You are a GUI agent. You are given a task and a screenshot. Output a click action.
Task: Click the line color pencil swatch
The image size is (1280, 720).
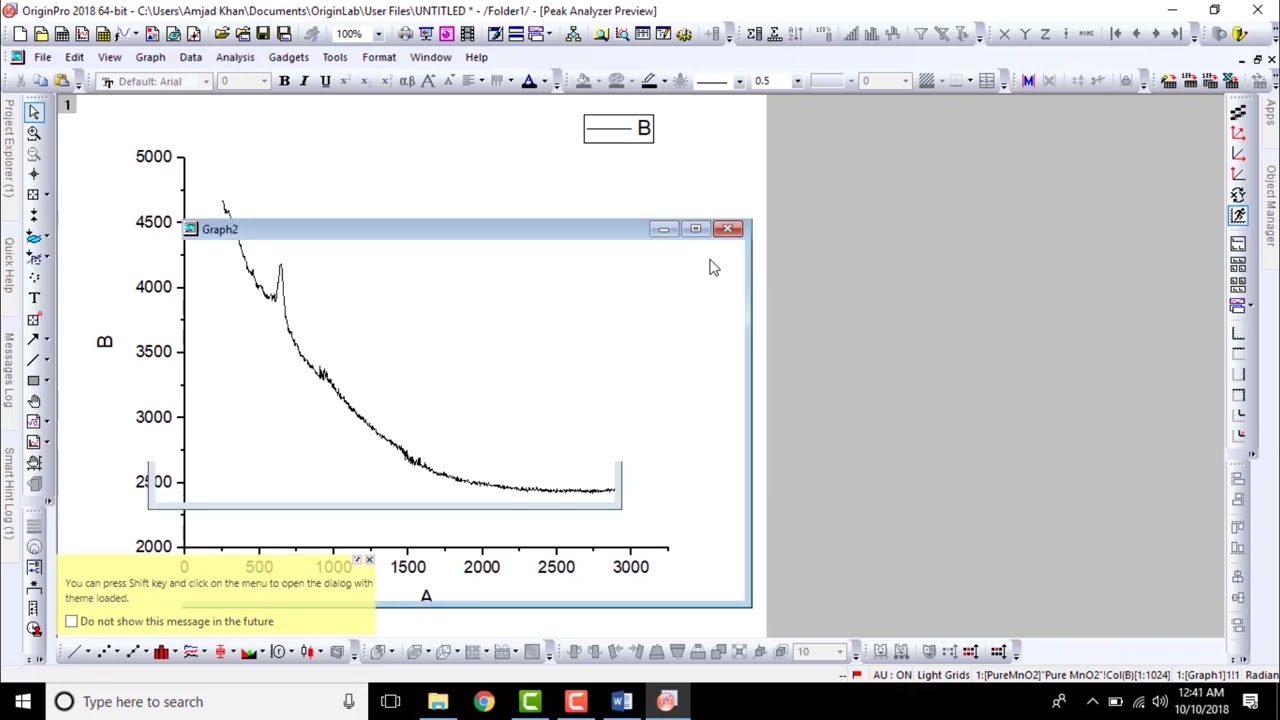coord(649,81)
